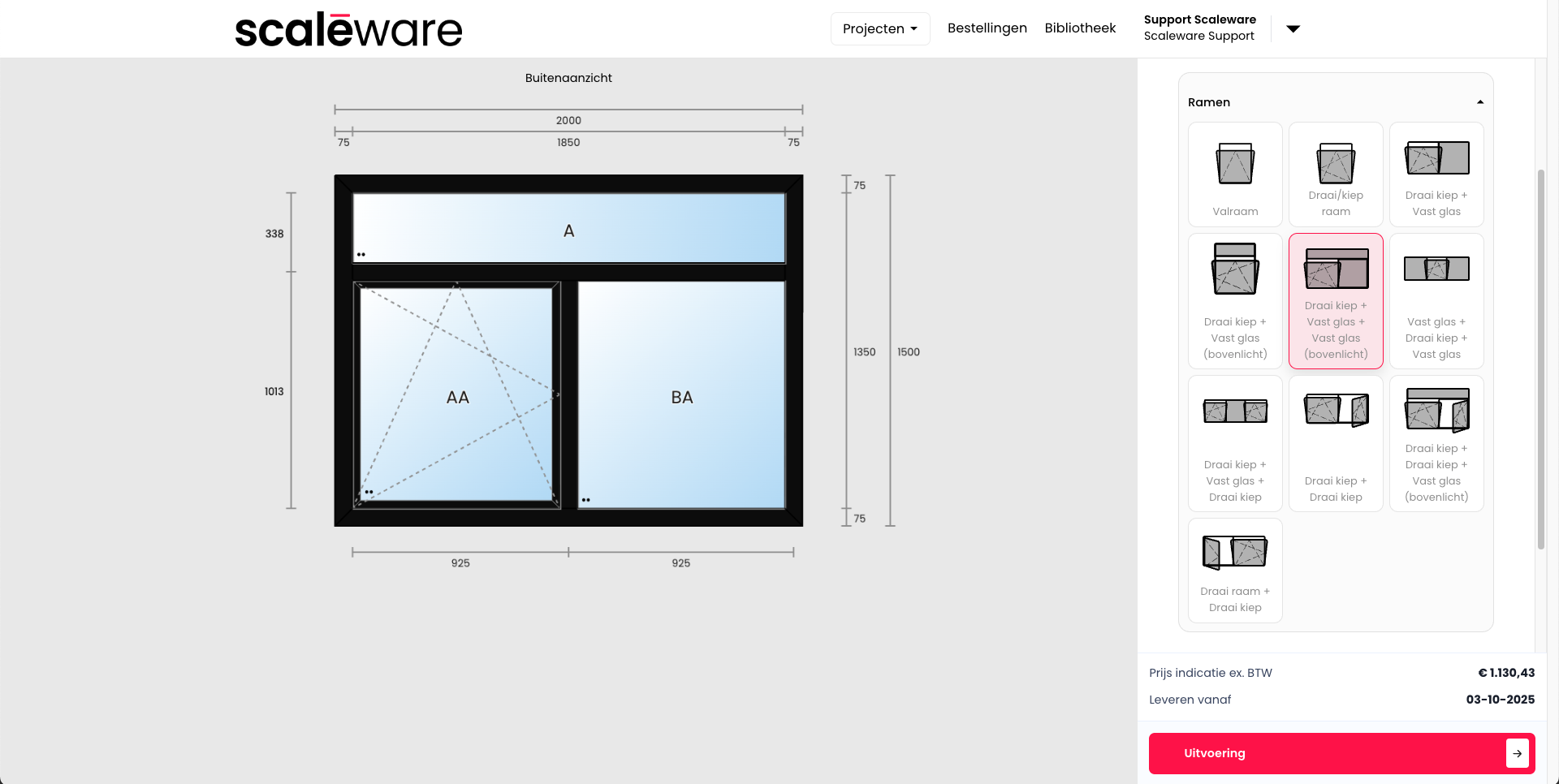The image size is (1559, 784).
Task: Click the Buitenaanzicht view label
Action: tap(568, 78)
